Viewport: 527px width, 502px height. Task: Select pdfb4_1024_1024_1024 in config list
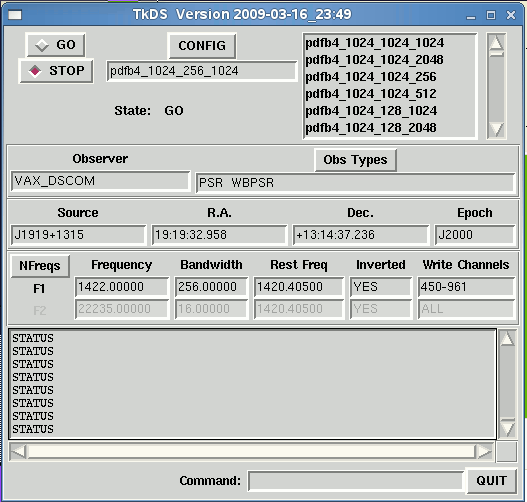click(x=375, y=43)
